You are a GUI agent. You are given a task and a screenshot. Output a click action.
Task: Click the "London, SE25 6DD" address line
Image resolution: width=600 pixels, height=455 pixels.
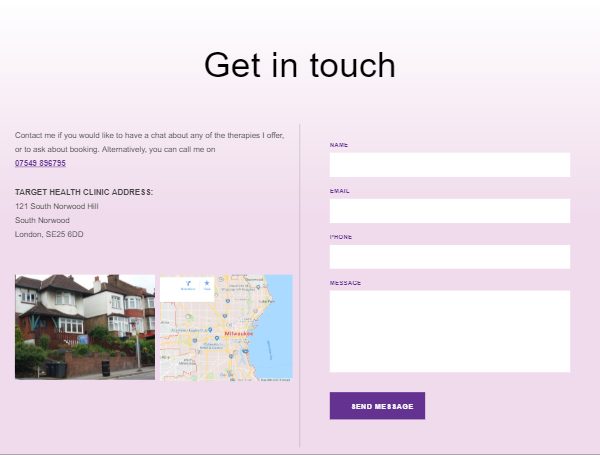tap(49, 234)
